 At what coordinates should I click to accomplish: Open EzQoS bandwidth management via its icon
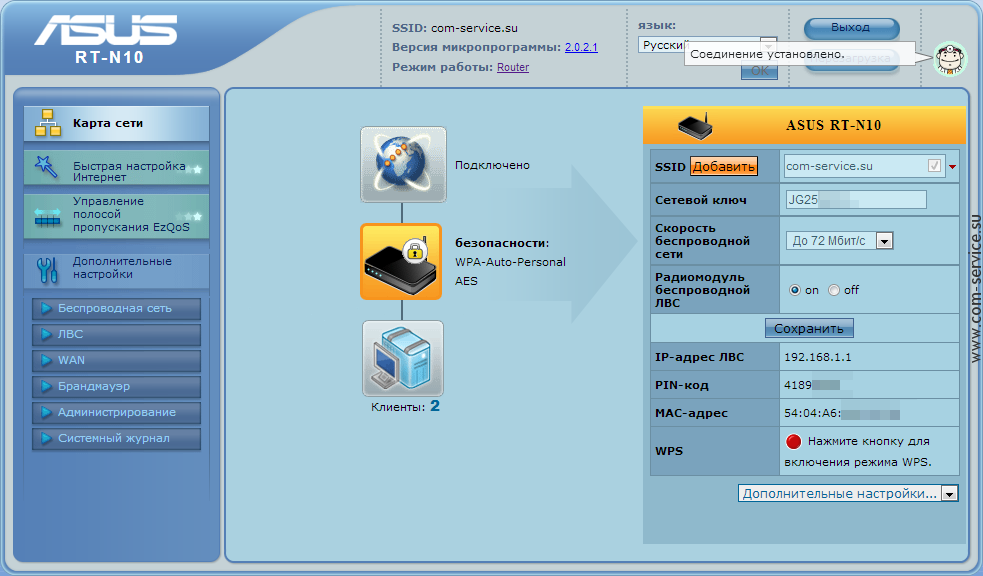coord(48,216)
